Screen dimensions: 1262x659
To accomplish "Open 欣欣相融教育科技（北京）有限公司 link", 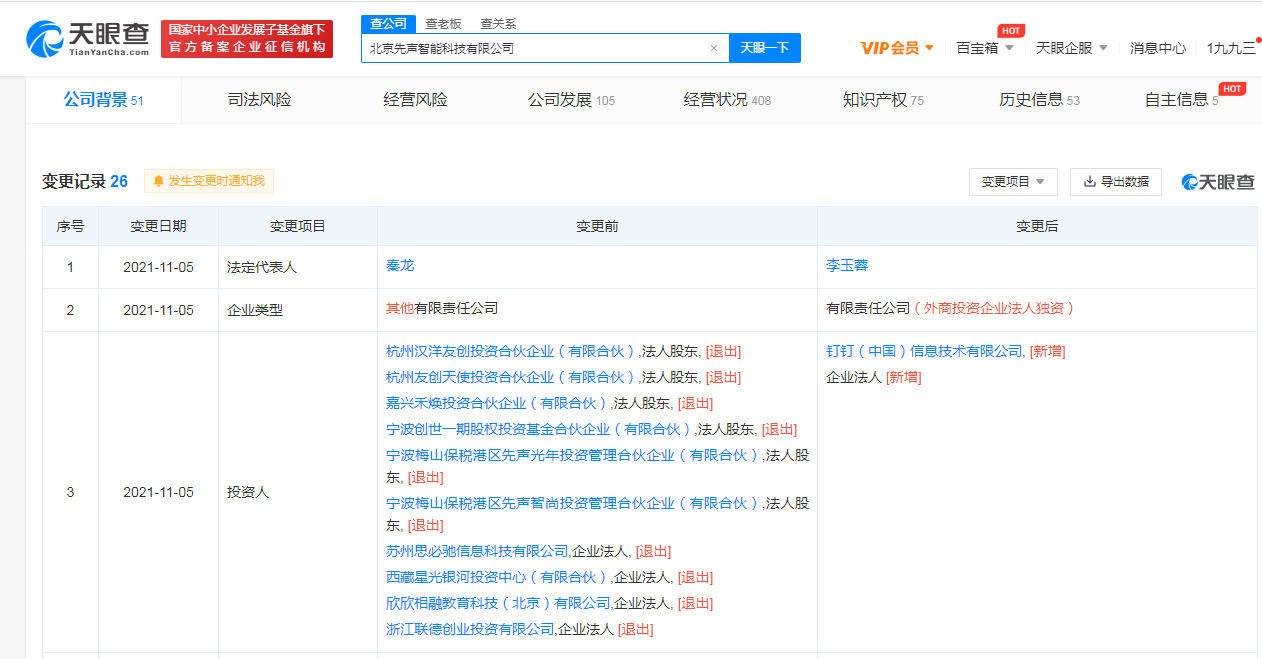I will [498, 603].
